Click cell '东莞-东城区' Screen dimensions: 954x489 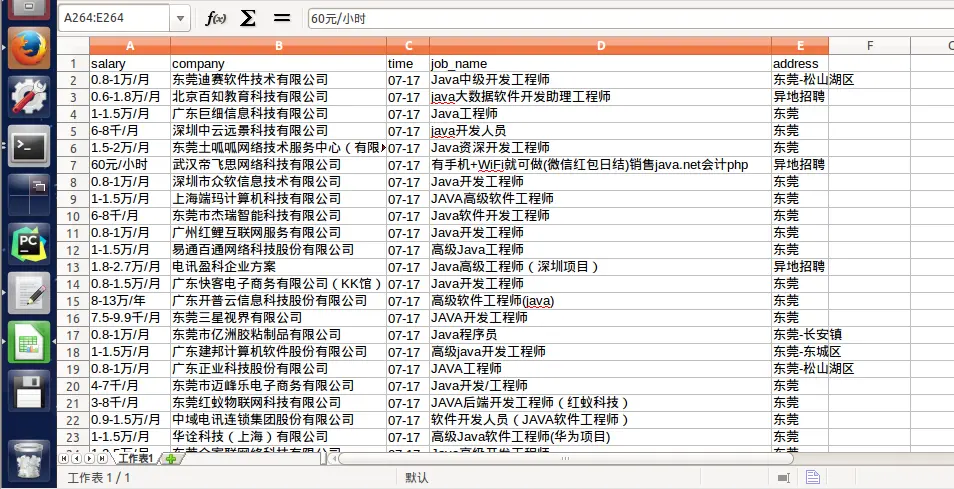tap(800, 353)
